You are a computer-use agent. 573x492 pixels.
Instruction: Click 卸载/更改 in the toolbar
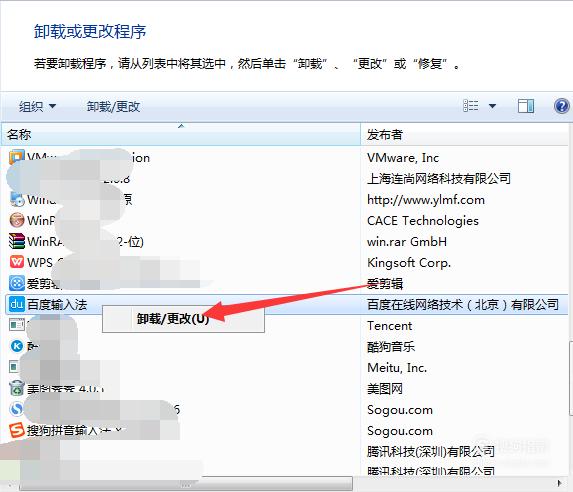113,106
